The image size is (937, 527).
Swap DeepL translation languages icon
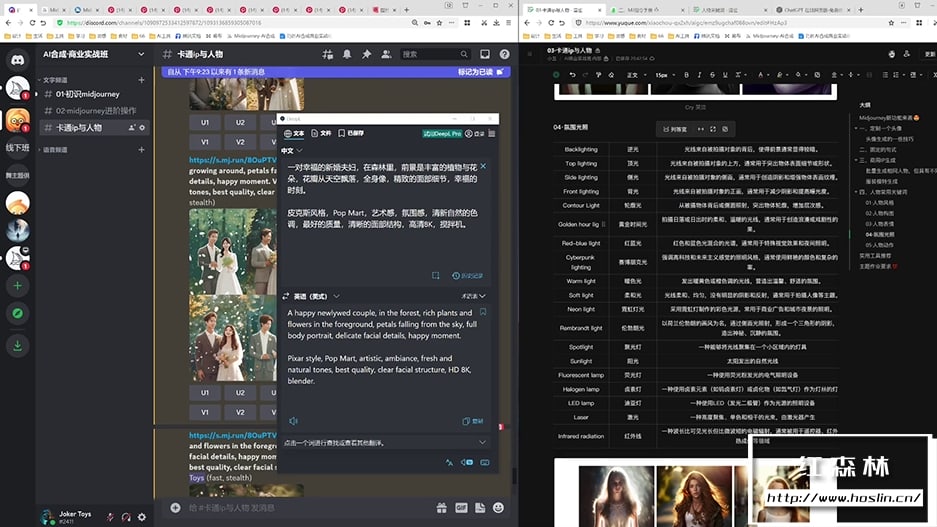(286, 296)
